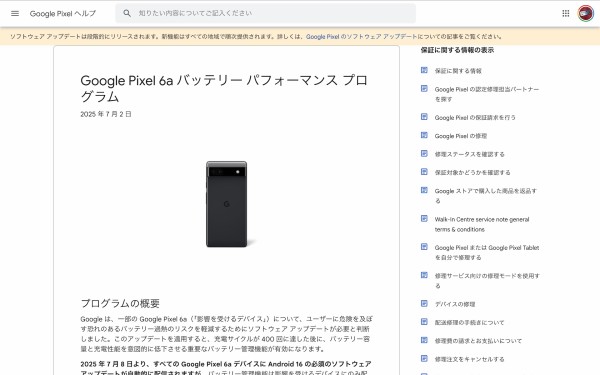Open the Google account avatar
600x375 pixels.
coord(585,13)
